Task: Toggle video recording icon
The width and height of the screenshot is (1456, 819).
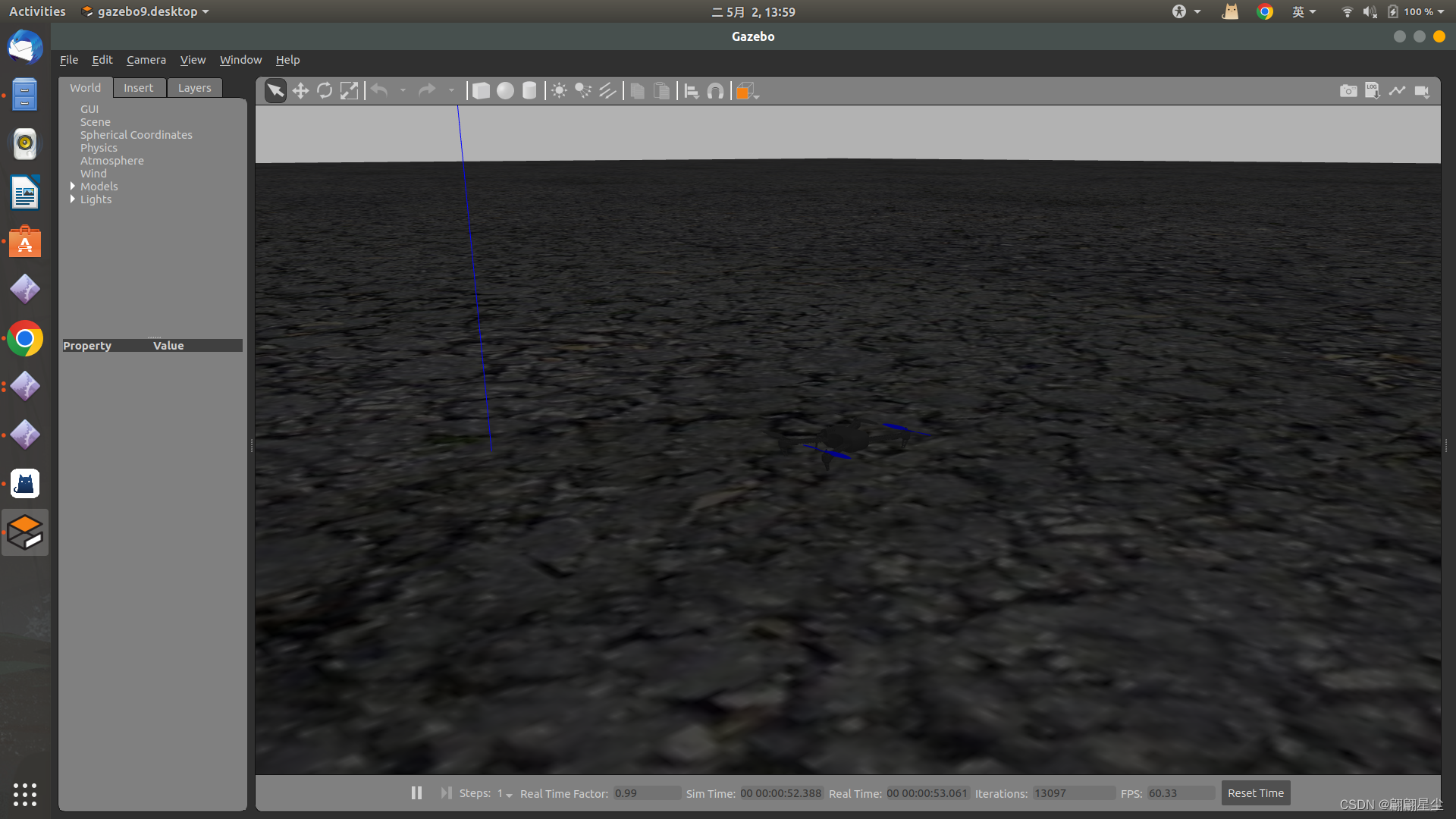Action: coord(1422,91)
